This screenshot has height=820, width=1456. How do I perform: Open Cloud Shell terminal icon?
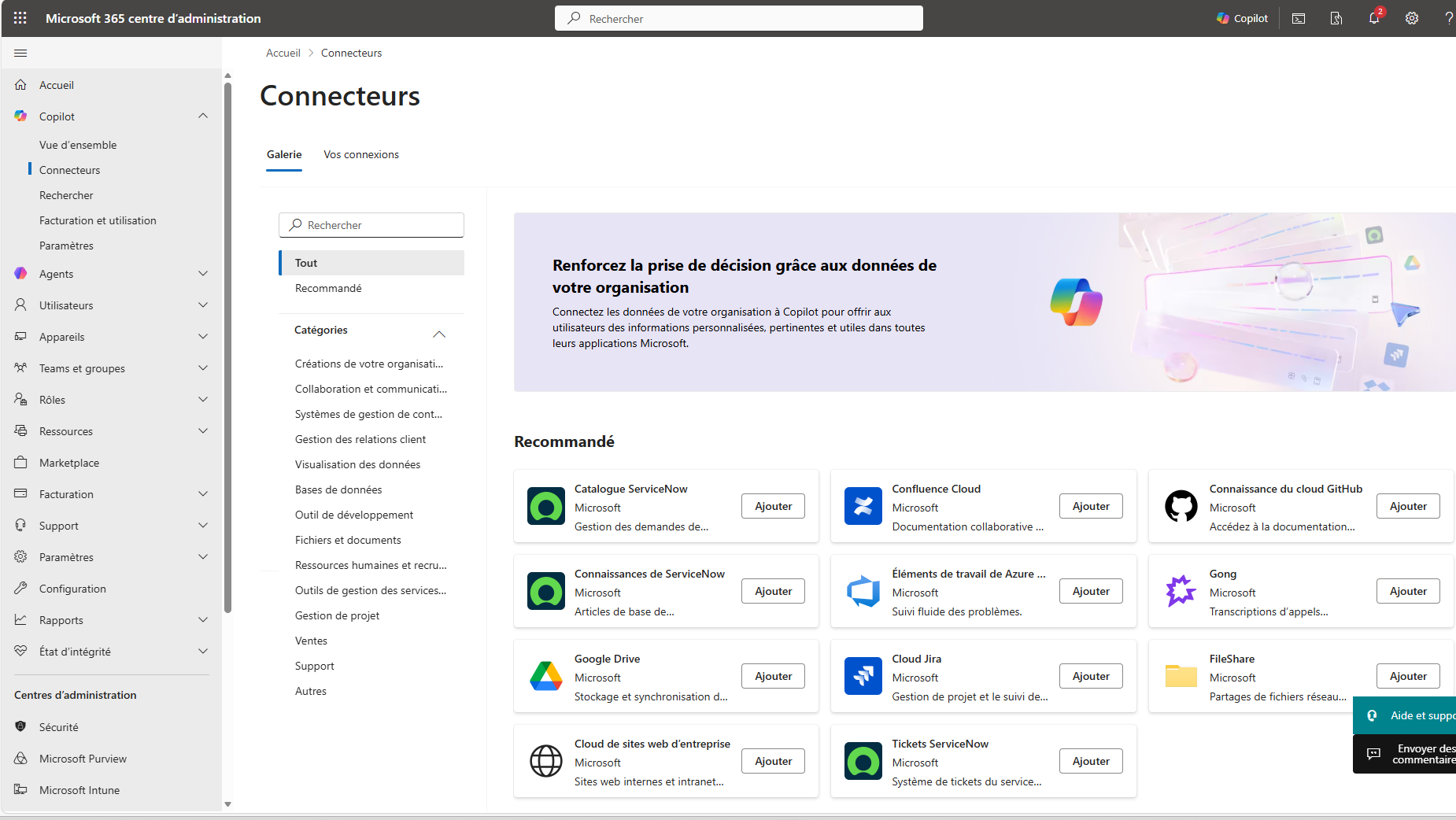coord(1299,18)
